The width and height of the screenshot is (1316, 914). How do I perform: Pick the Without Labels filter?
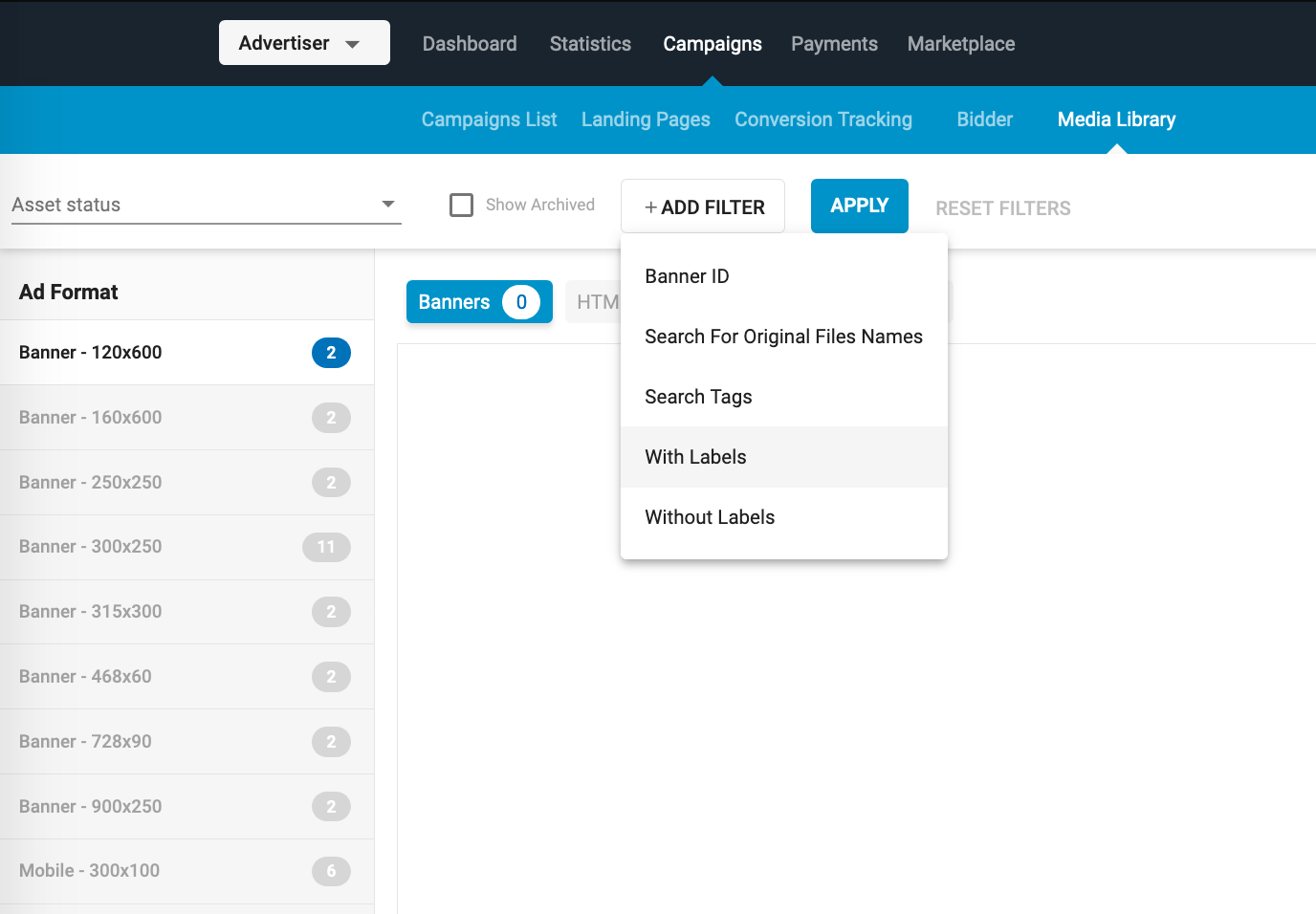click(x=710, y=517)
